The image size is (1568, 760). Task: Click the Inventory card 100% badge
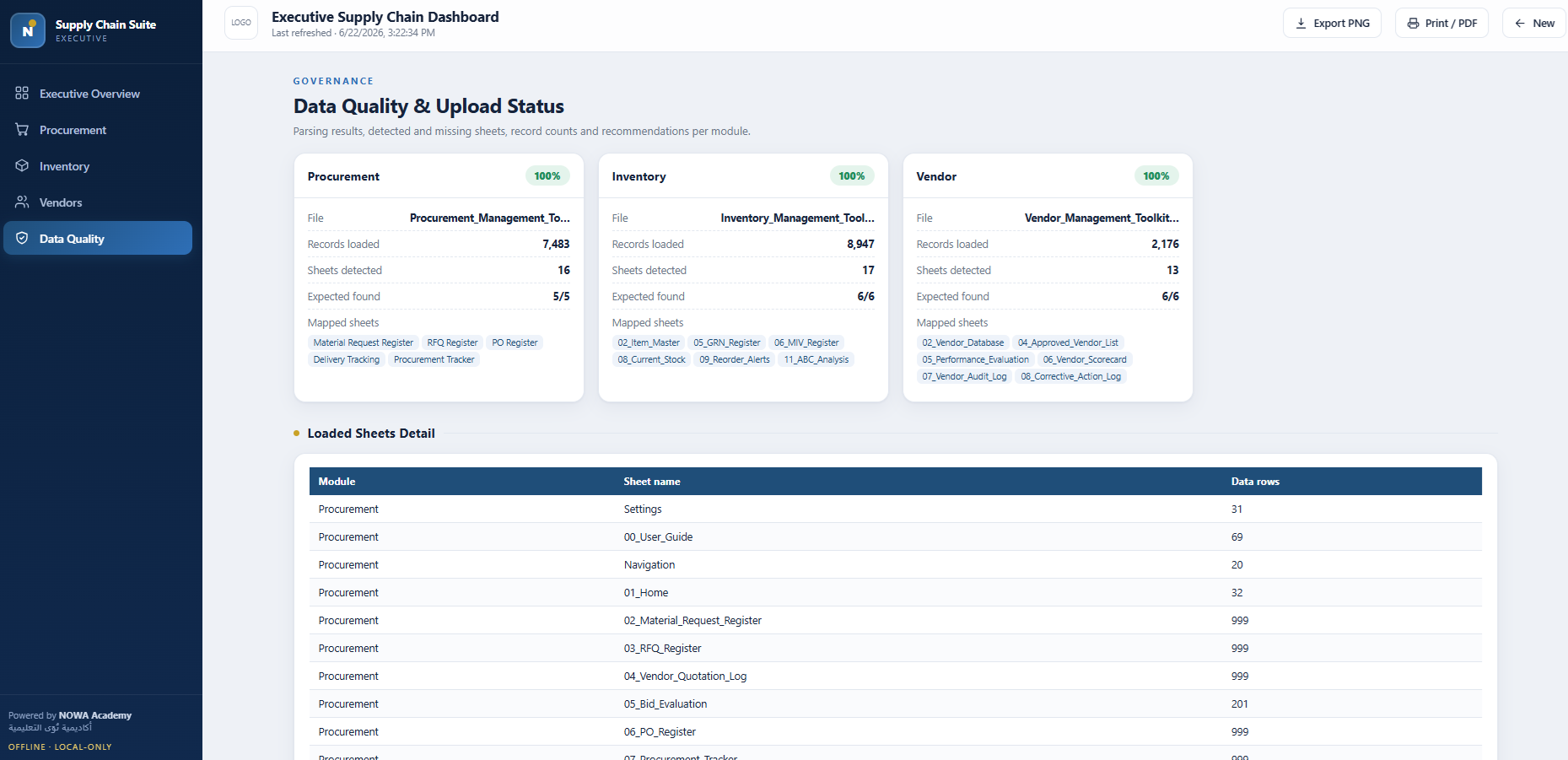pos(852,175)
